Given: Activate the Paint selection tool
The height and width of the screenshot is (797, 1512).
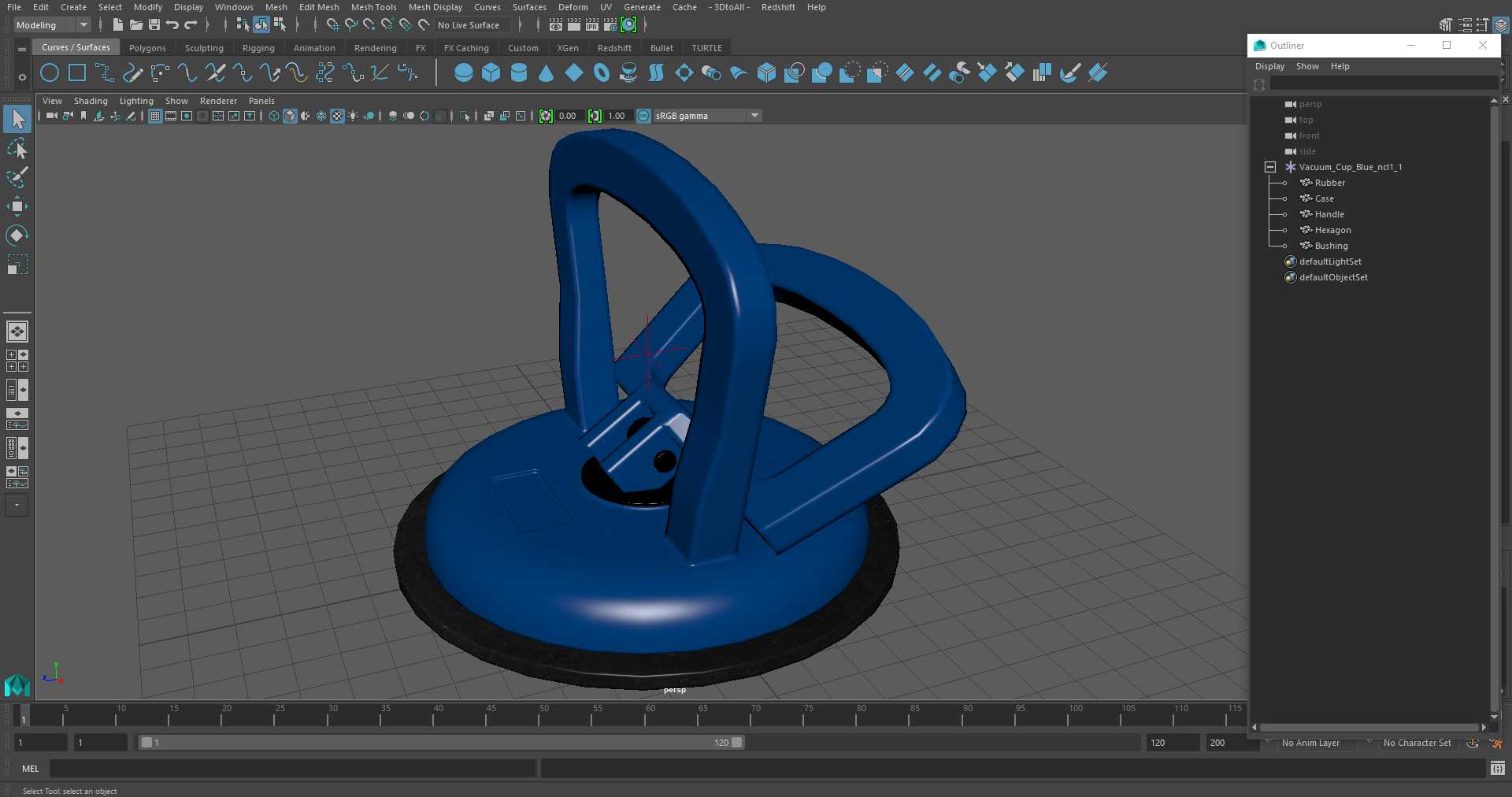Looking at the screenshot, I should (x=17, y=178).
